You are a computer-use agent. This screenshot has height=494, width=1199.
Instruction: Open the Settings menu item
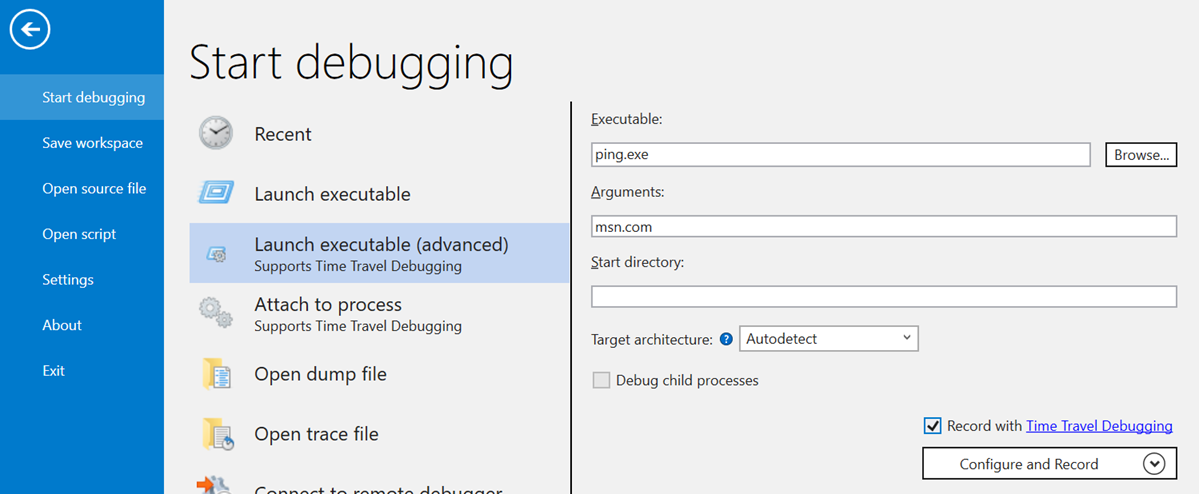click(68, 280)
